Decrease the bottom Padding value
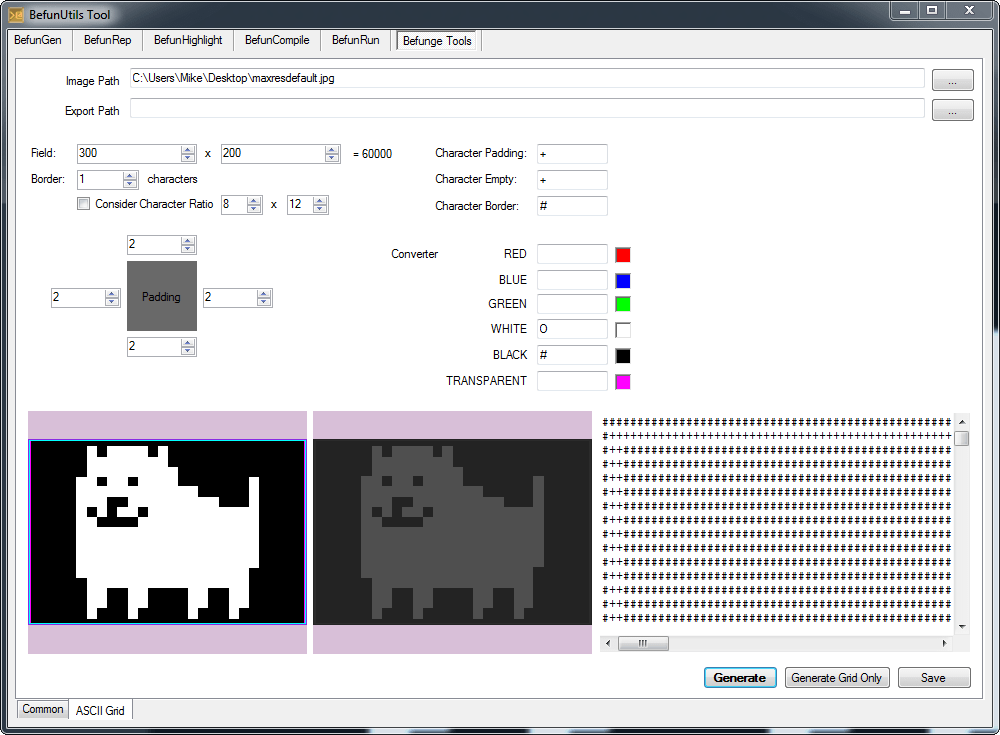This screenshot has width=1000, height=735. click(x=188, y=351)
